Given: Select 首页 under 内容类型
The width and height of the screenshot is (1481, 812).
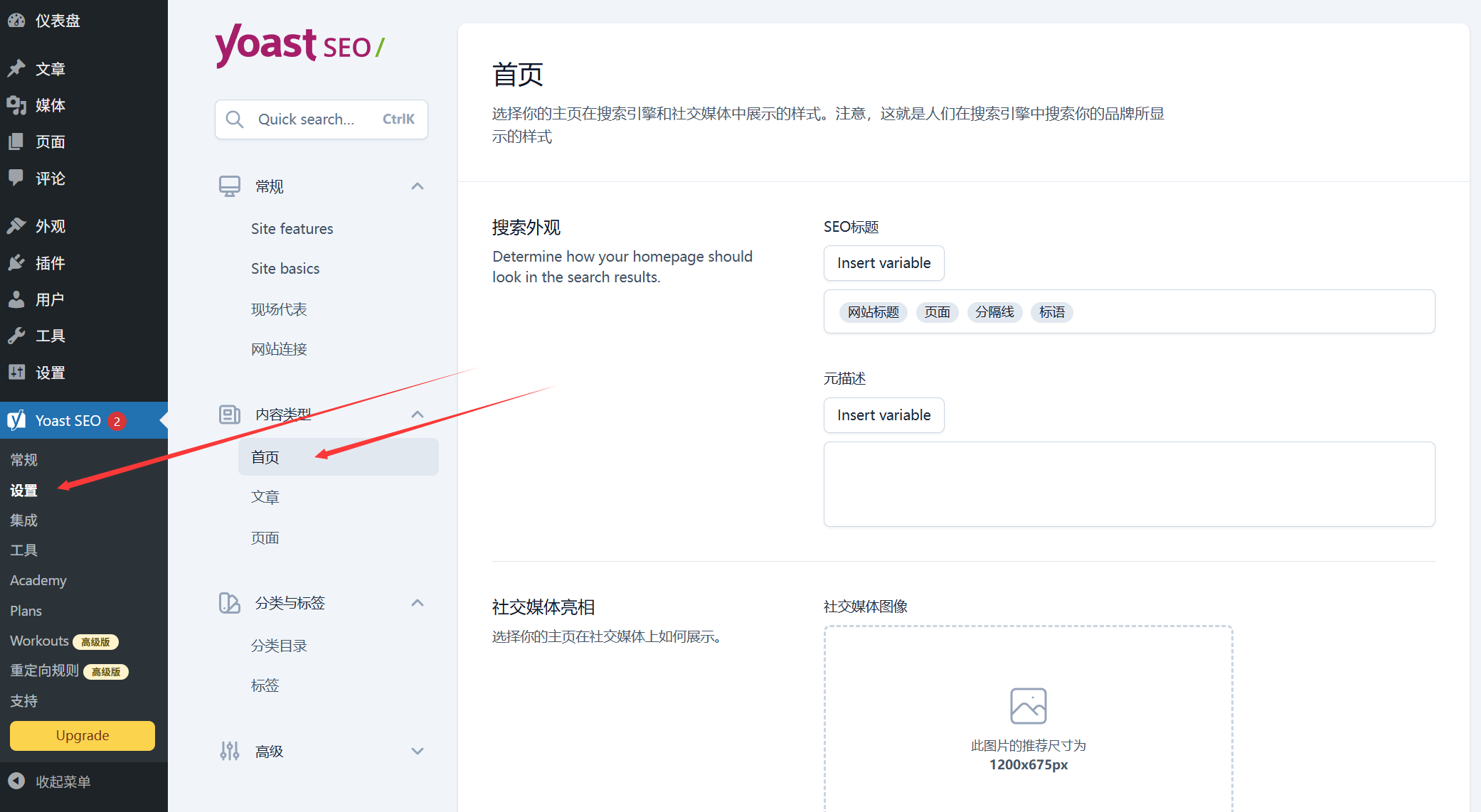Looking at the screenshot, I should point(338,457).
